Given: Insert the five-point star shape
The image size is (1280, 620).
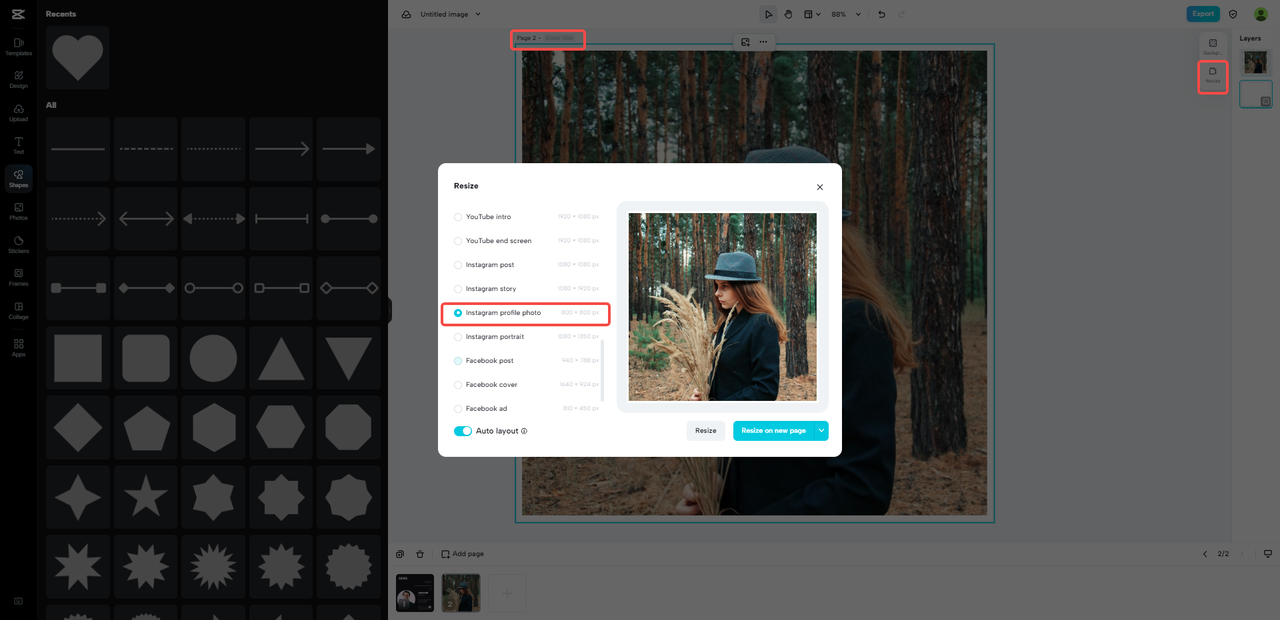Looking at the screenshot, I should click(145, 497).
